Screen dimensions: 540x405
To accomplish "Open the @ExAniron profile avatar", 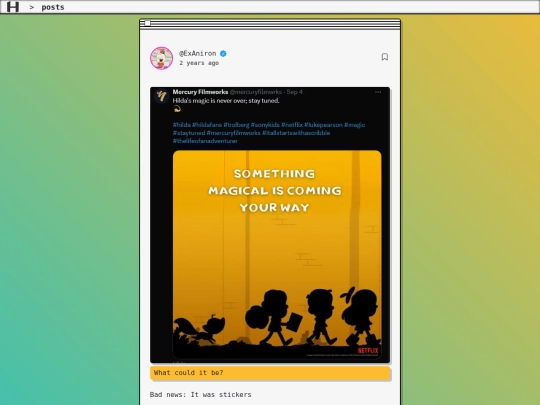I will pos(162,58).
